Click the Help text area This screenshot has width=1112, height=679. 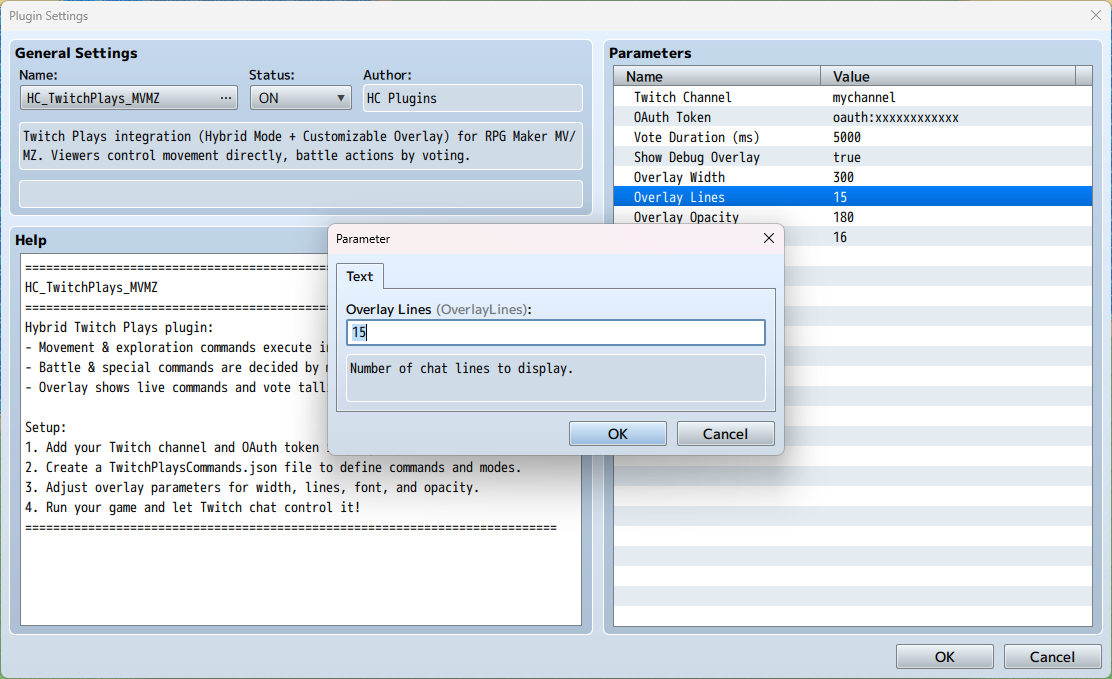(x=301, y=440)
